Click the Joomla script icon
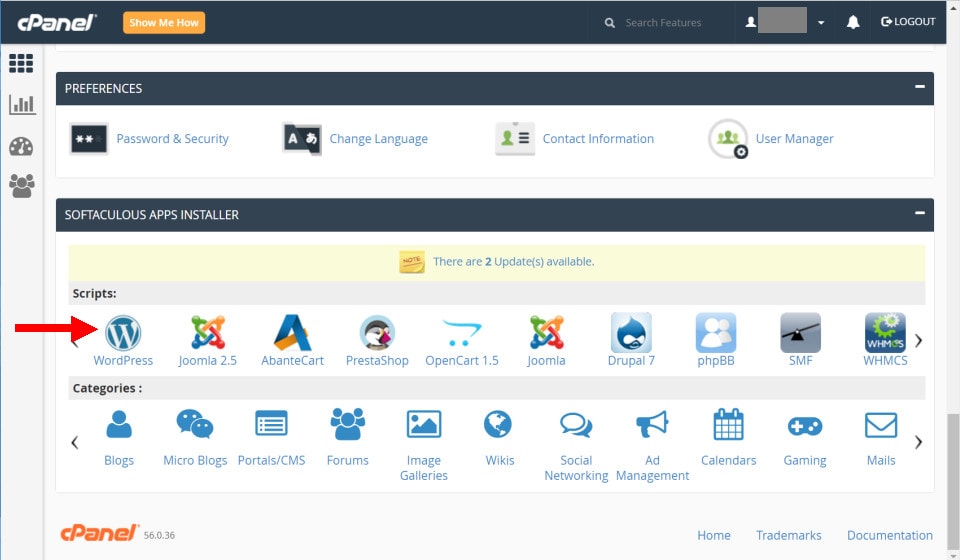This screenshot has width=960, height=560. pos(546,333)
